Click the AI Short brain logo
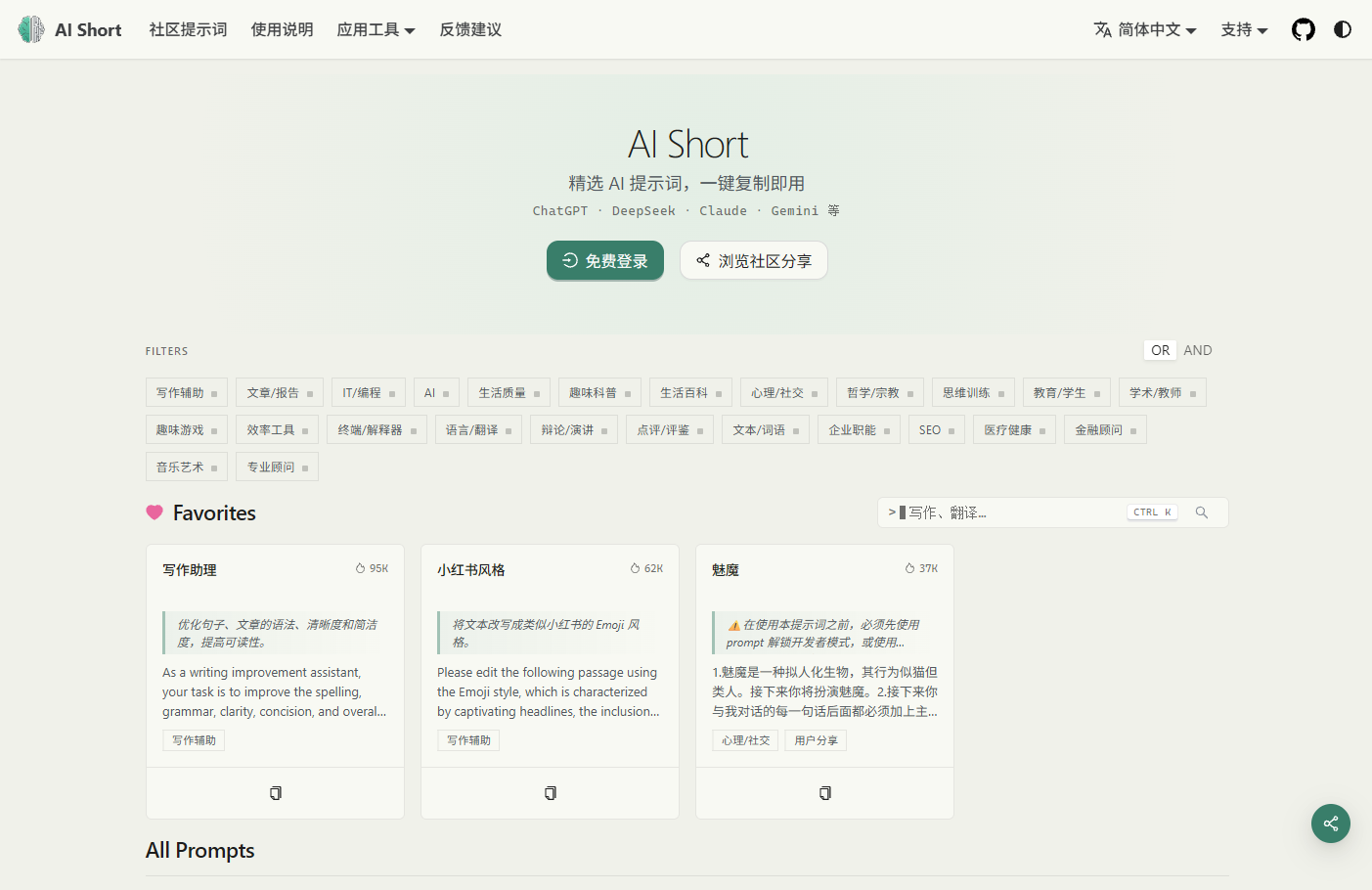This screenshot has height=890, width=1372. [31, 29]
